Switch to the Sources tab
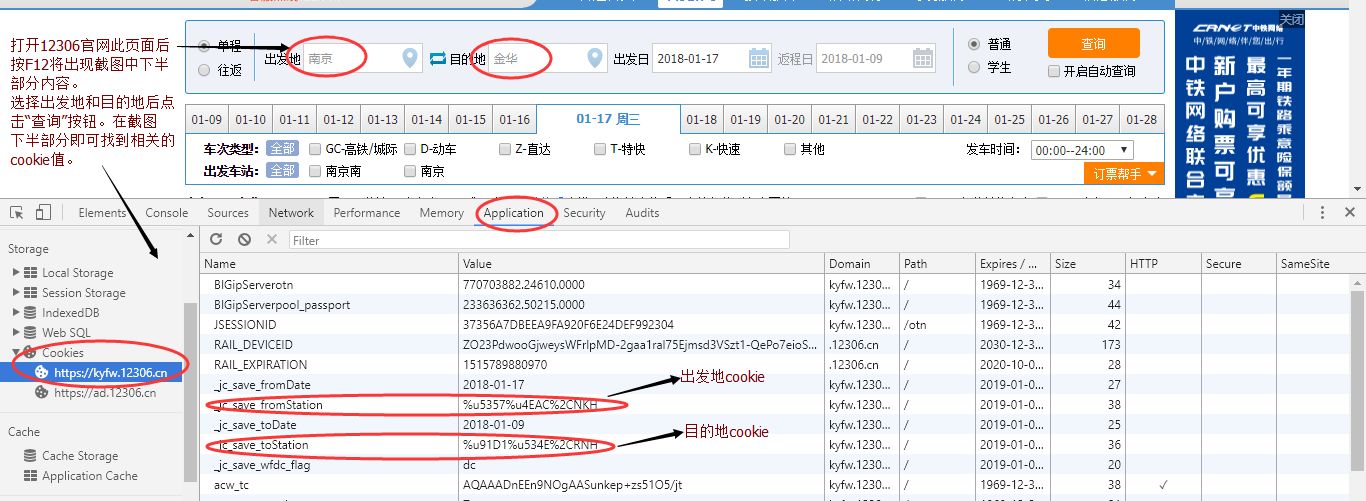Image resolution: width=1366 pixels, height=501 pixels. point(228,213)
